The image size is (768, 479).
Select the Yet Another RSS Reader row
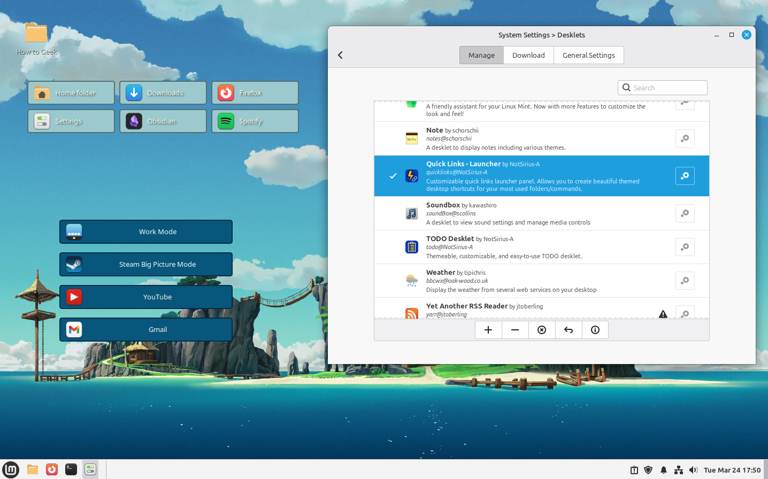[541, 309]
